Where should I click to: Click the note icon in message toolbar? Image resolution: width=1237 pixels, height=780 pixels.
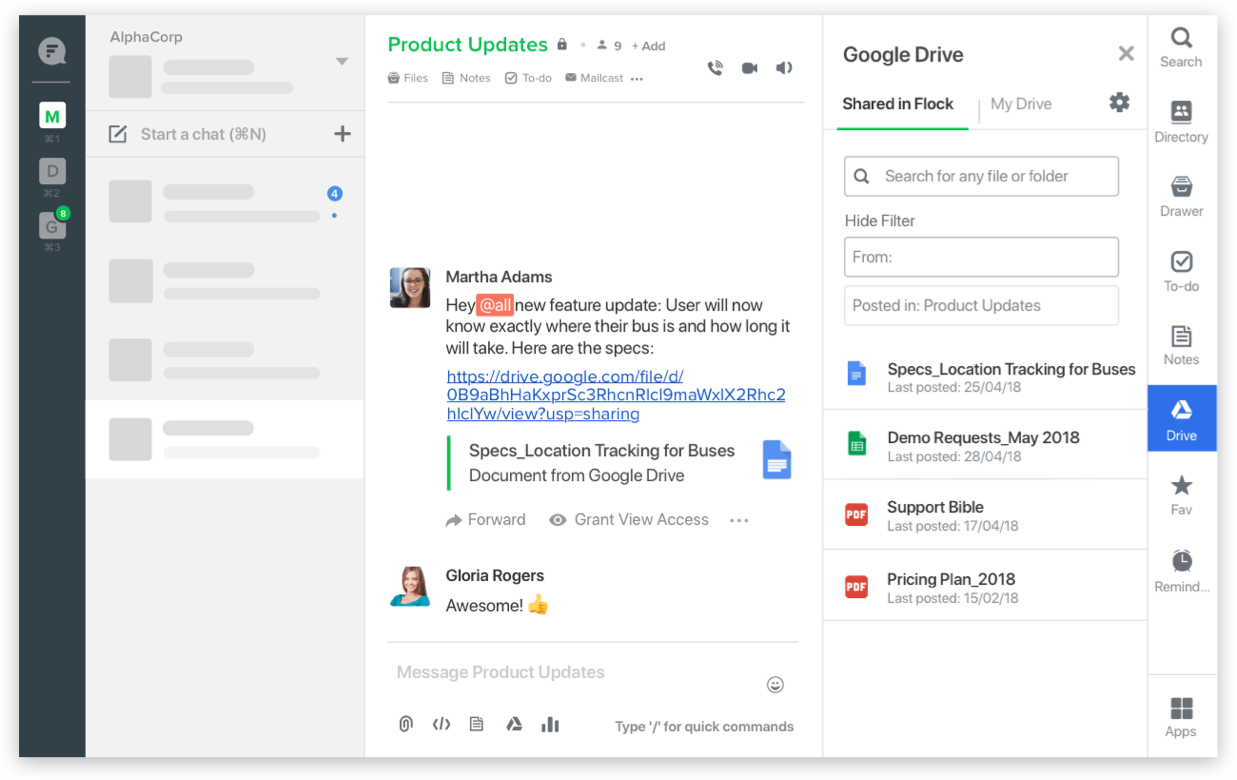476,724
